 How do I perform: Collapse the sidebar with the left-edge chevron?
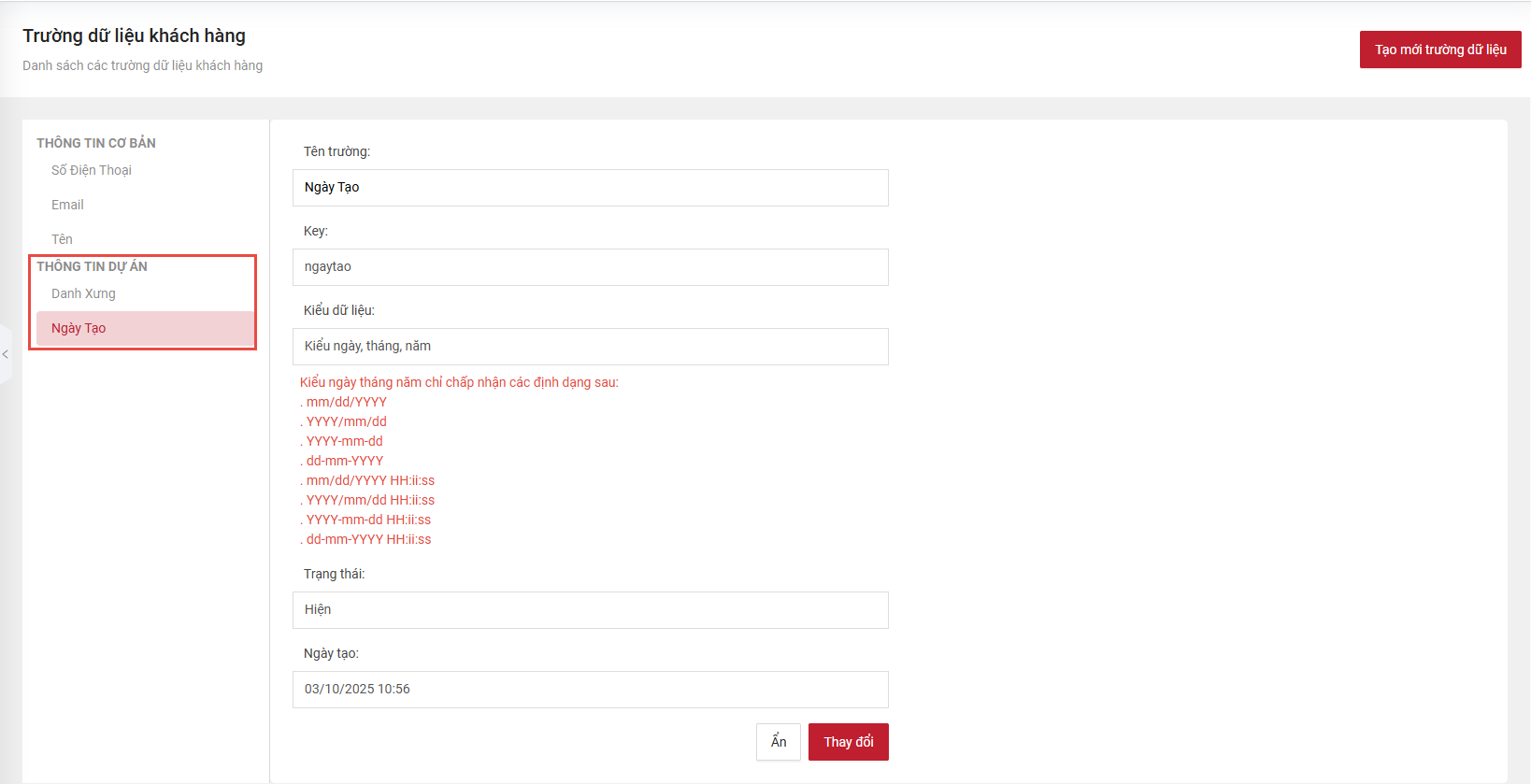point(6,354)
